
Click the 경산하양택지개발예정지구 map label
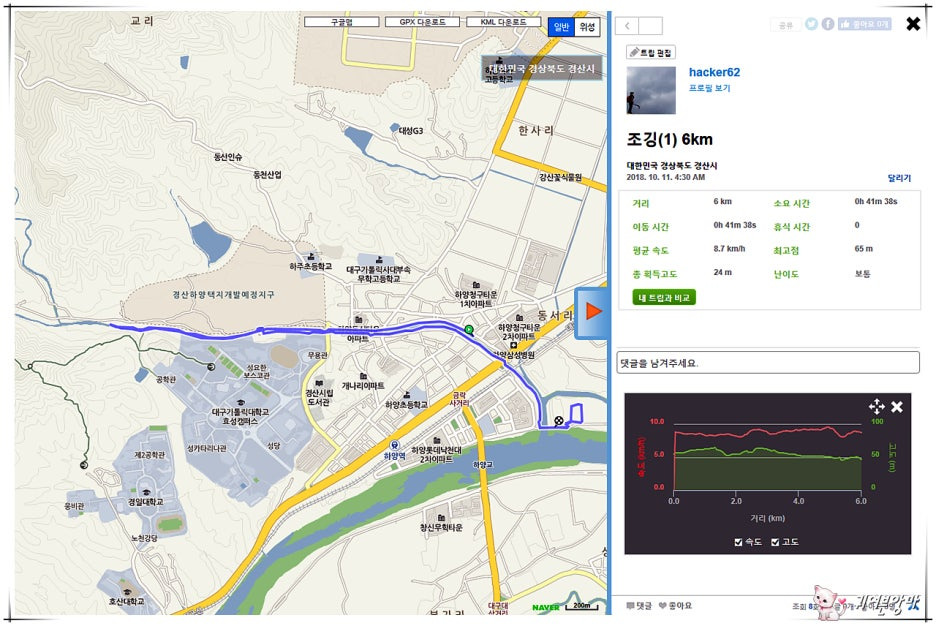223,295
